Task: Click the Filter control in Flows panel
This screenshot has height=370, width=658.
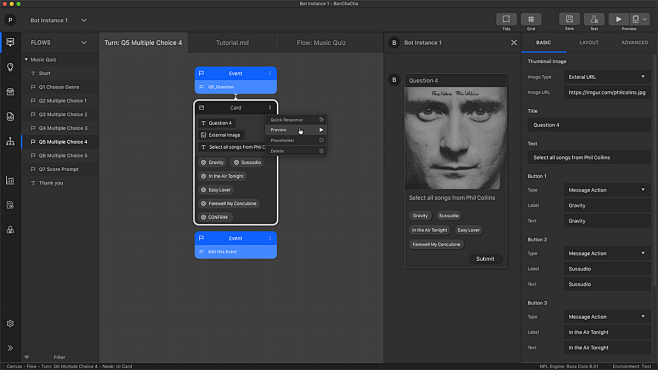Action: [x=59, y=357]
